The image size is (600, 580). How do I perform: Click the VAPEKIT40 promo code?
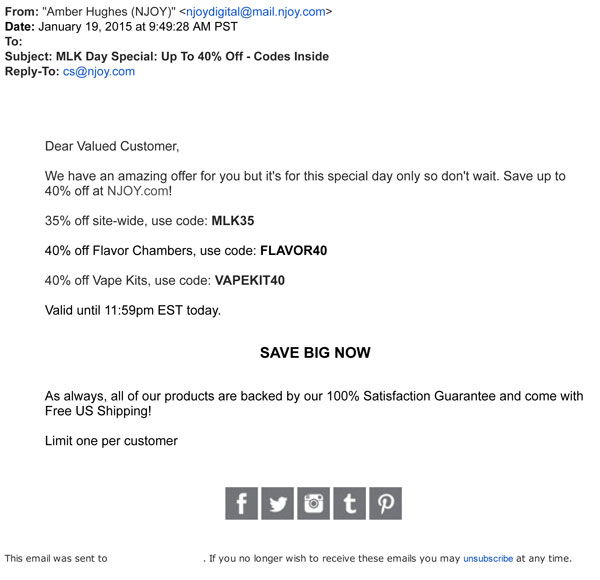click(249, 280)
